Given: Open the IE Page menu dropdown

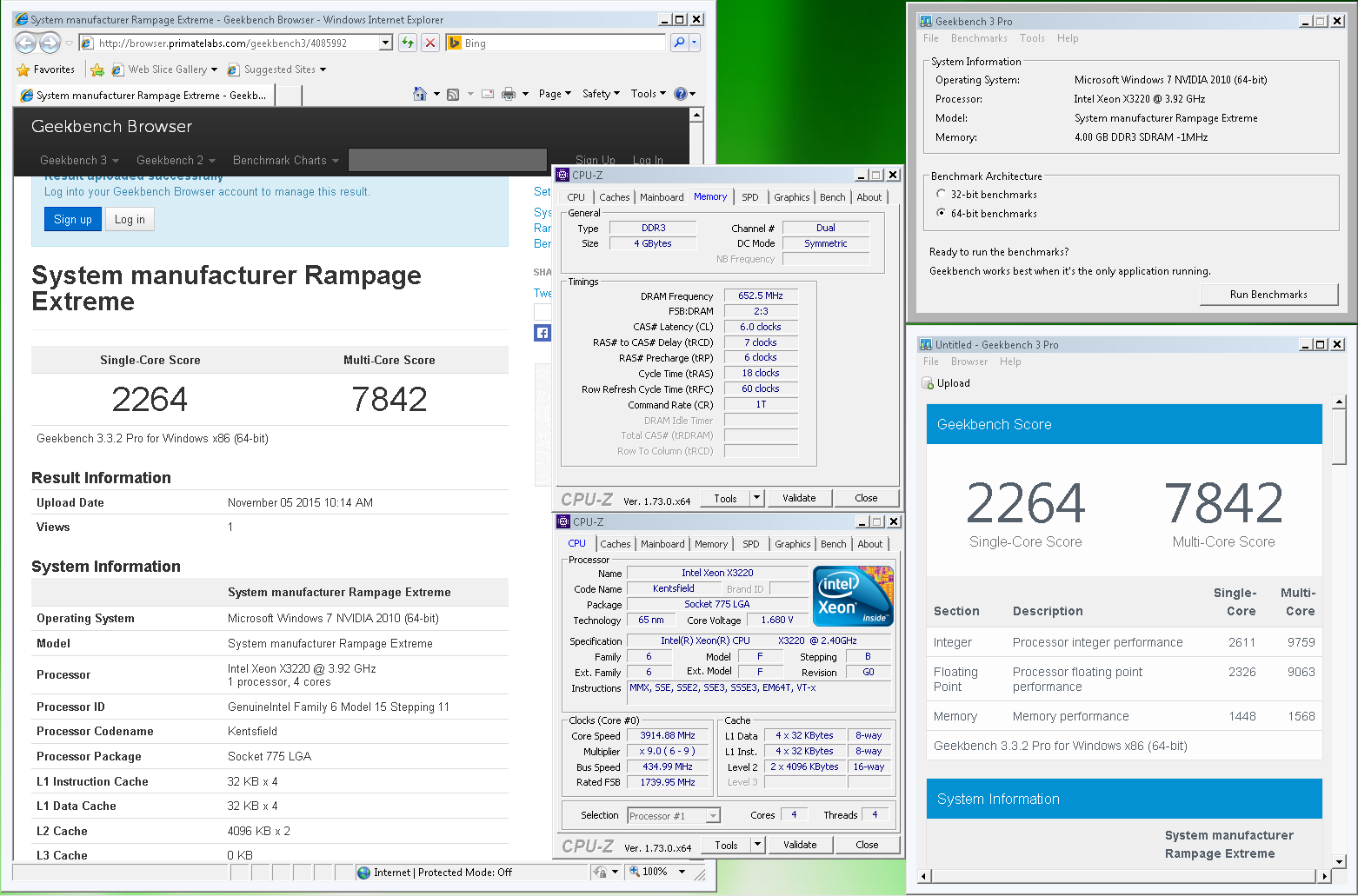Looking at the screenshot, I should [555, 94].
